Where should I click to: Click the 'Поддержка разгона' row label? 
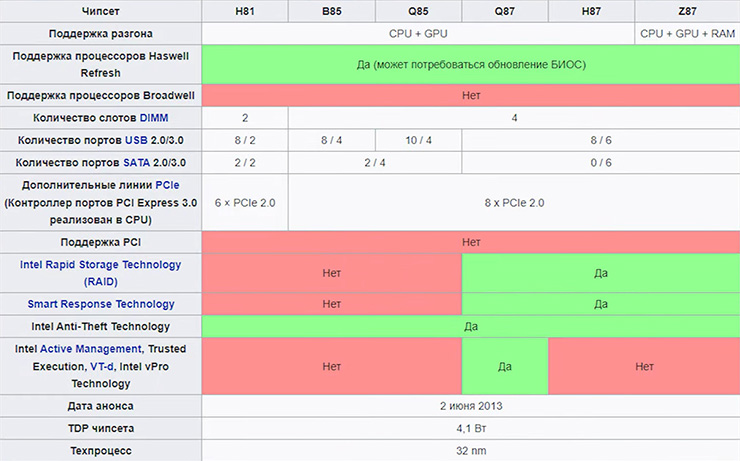click(101, 34)
